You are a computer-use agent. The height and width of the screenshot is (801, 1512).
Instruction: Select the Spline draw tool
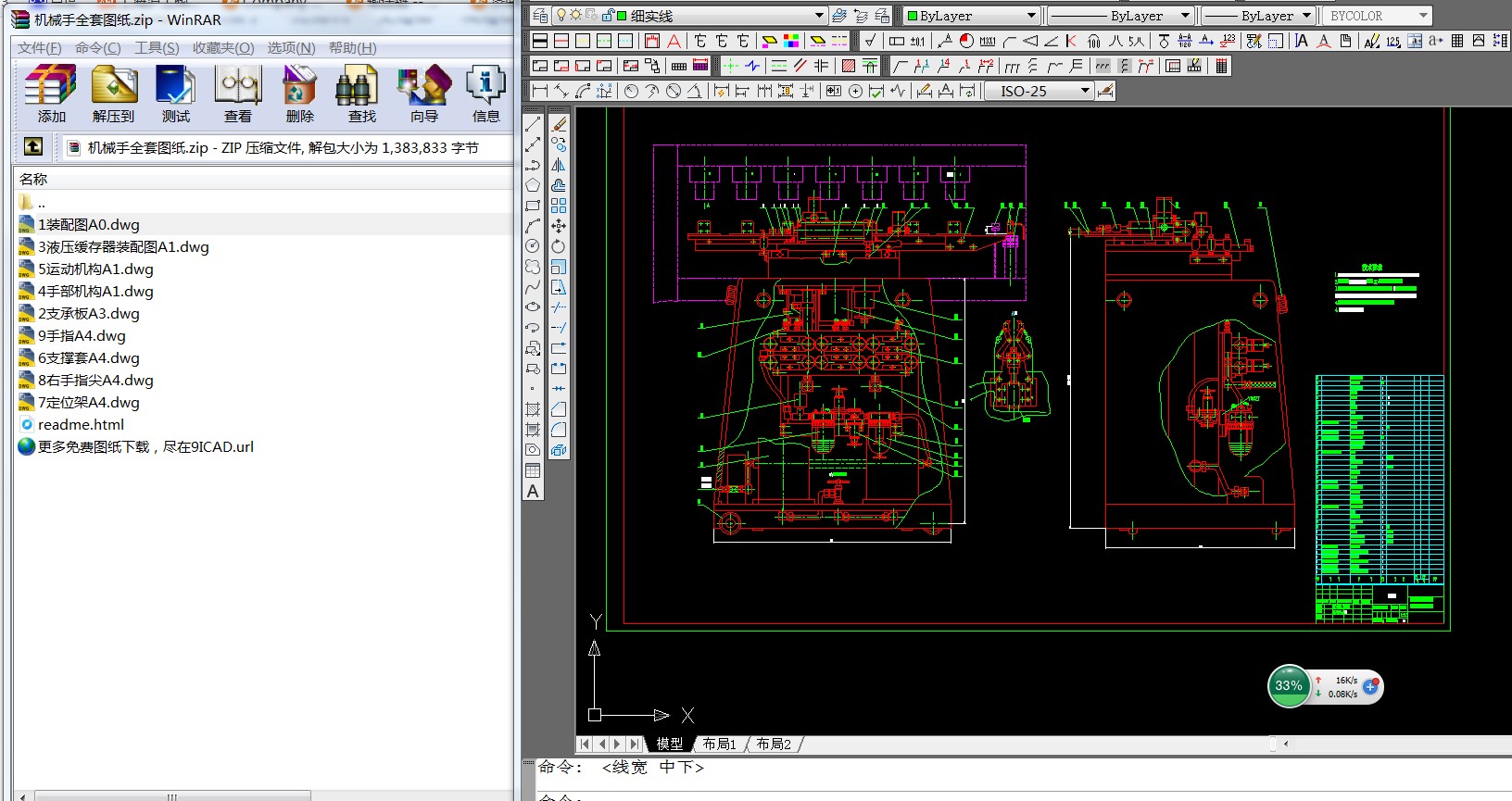[x=533, y=287]
